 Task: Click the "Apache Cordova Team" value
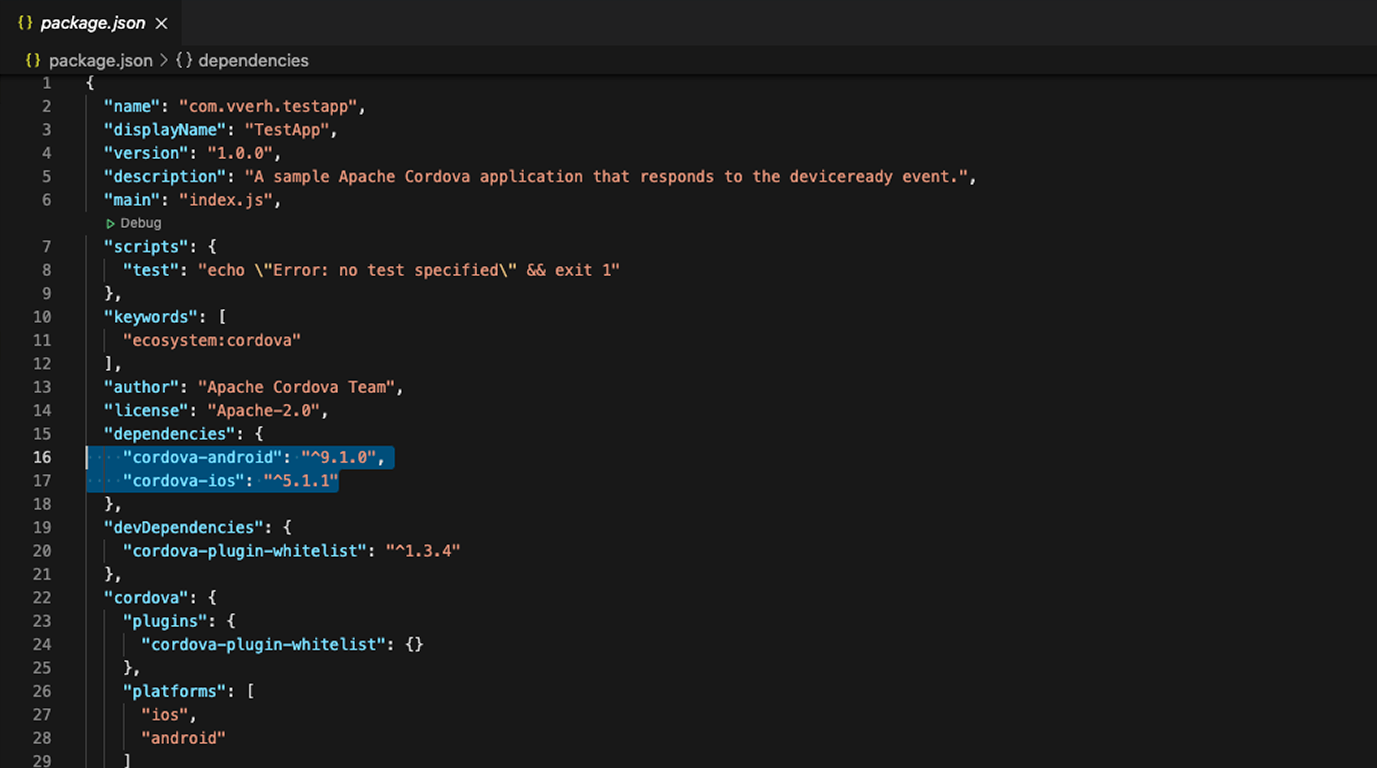(x=296, y=387)
